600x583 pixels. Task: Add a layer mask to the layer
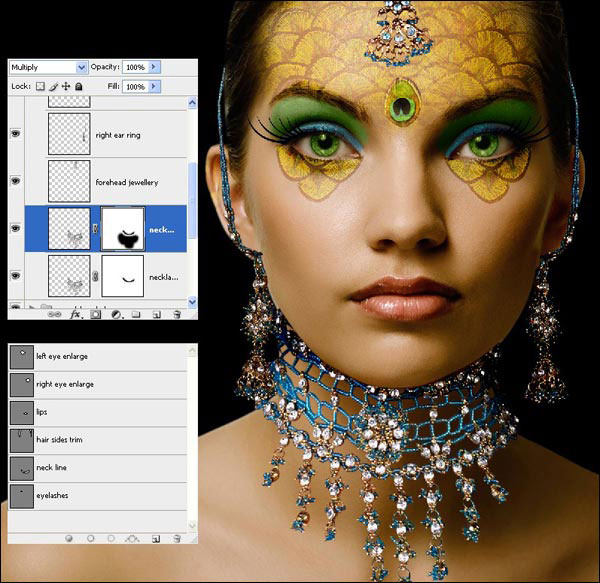96,314
